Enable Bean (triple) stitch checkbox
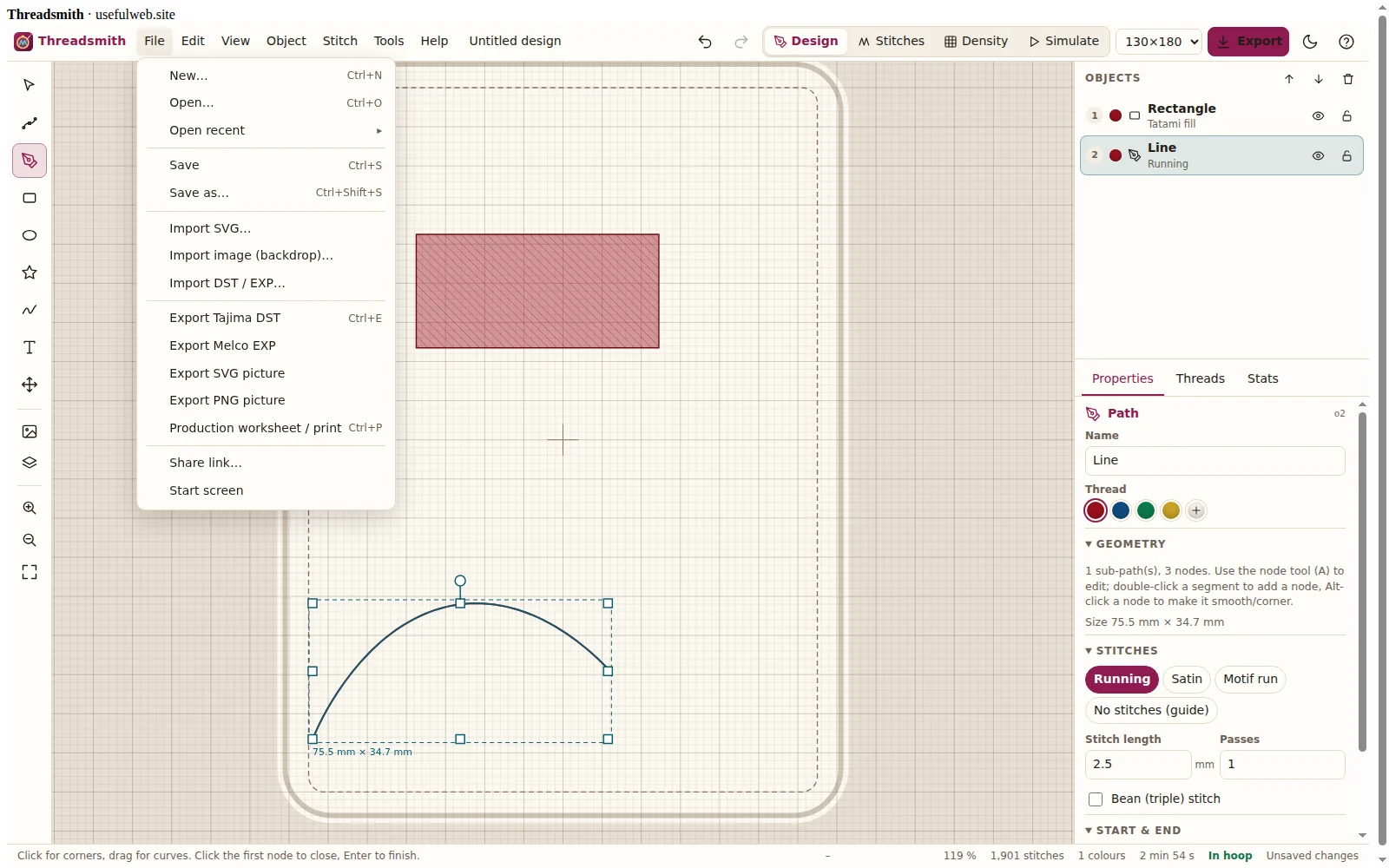 (x=1096, y=799)
